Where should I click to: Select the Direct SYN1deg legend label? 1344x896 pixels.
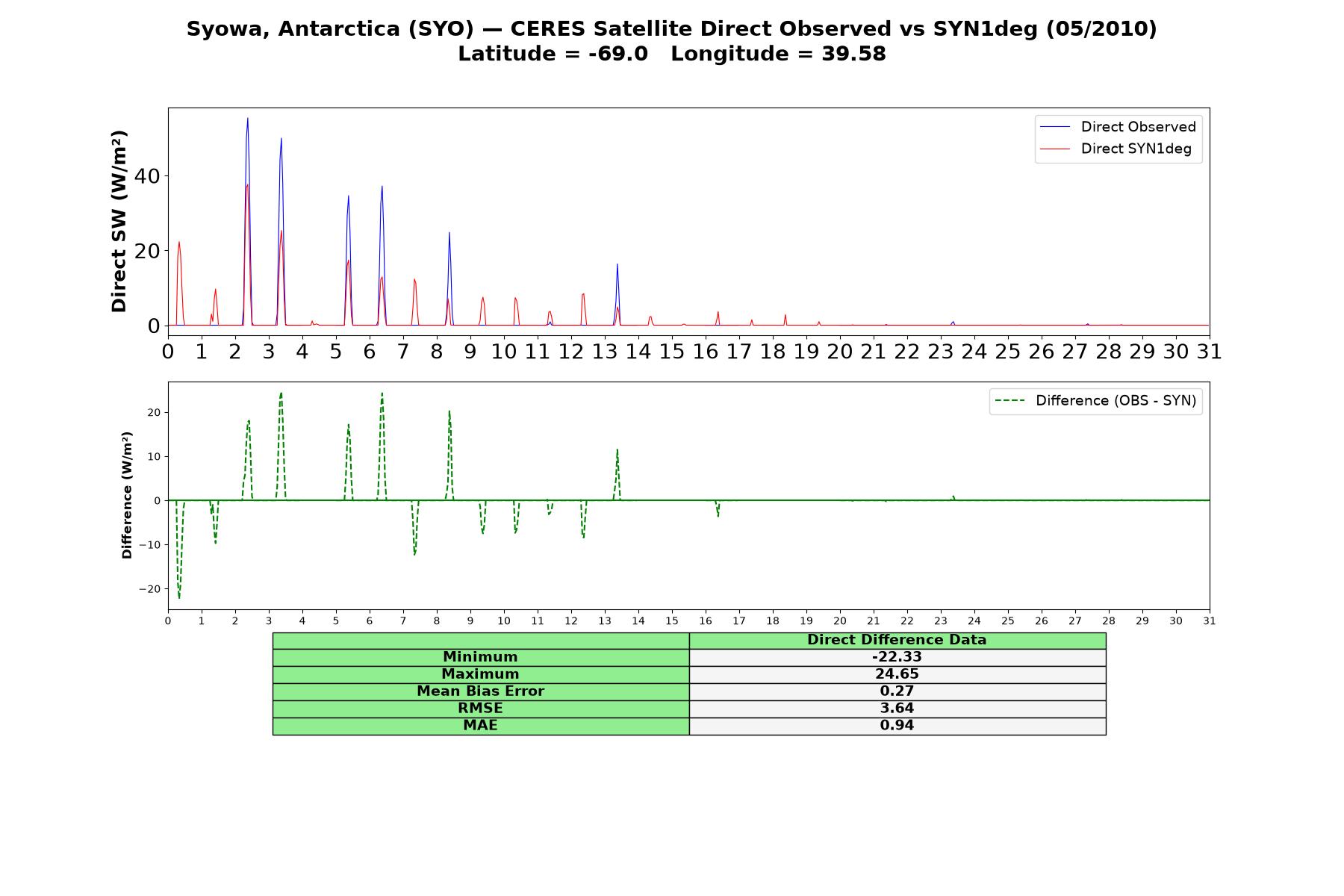1136,149
